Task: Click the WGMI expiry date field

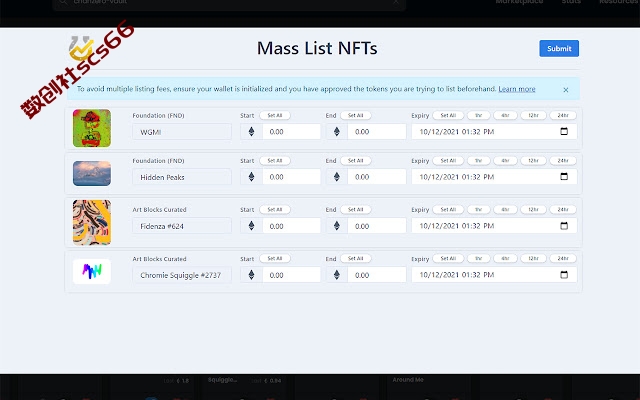Action: (494, 131)
